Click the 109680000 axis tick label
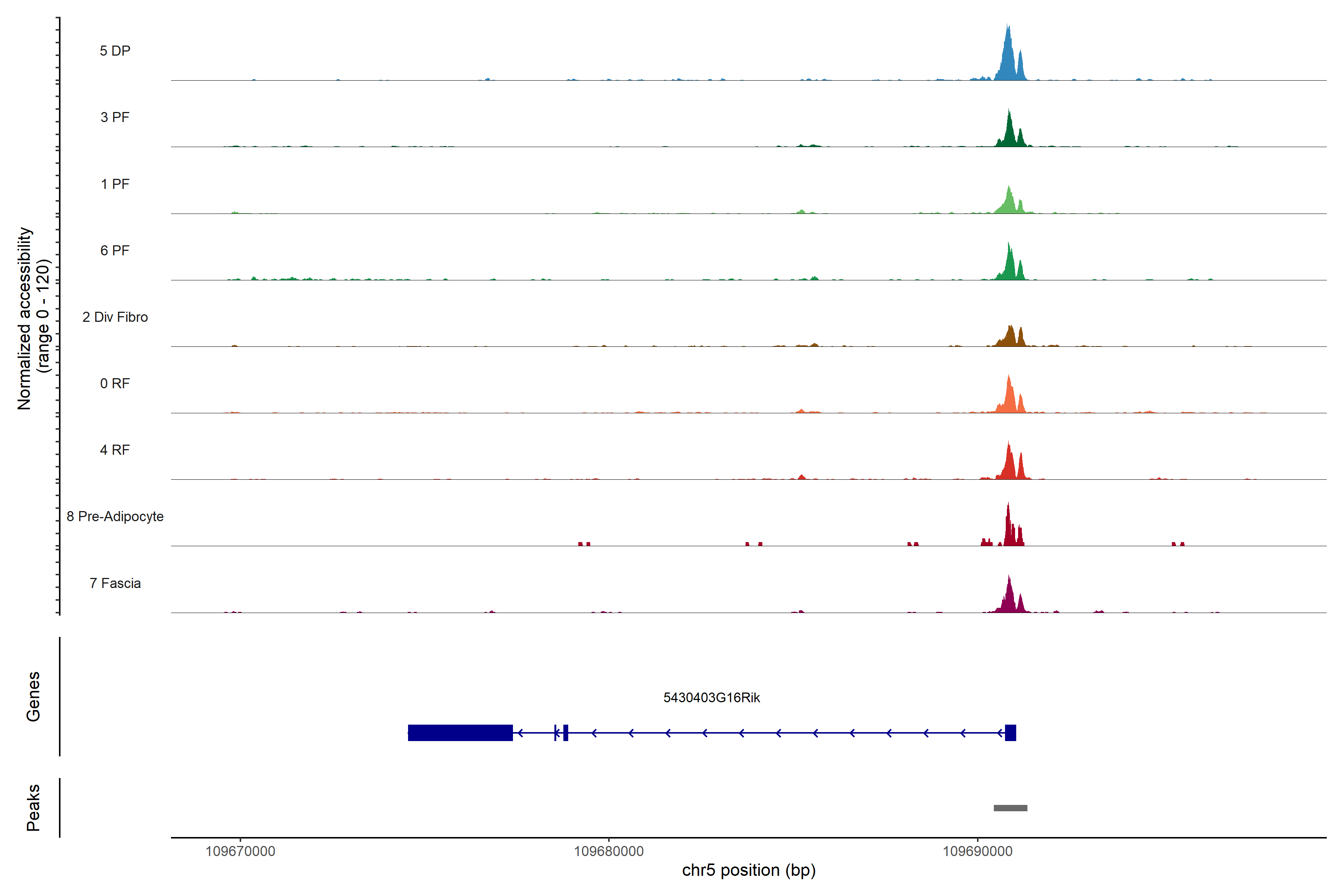The image size is (1344, 896). pos(609,852)
